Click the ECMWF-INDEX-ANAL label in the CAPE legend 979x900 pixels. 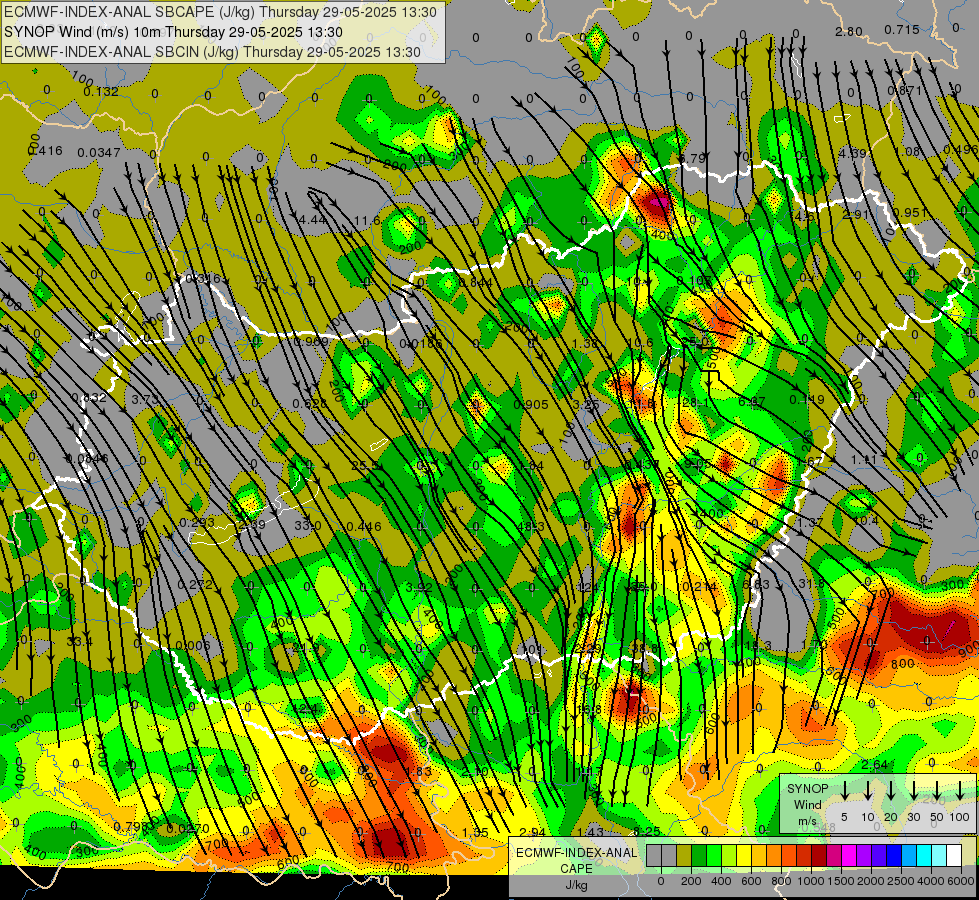pyautogui.click(x=577, y=853)
